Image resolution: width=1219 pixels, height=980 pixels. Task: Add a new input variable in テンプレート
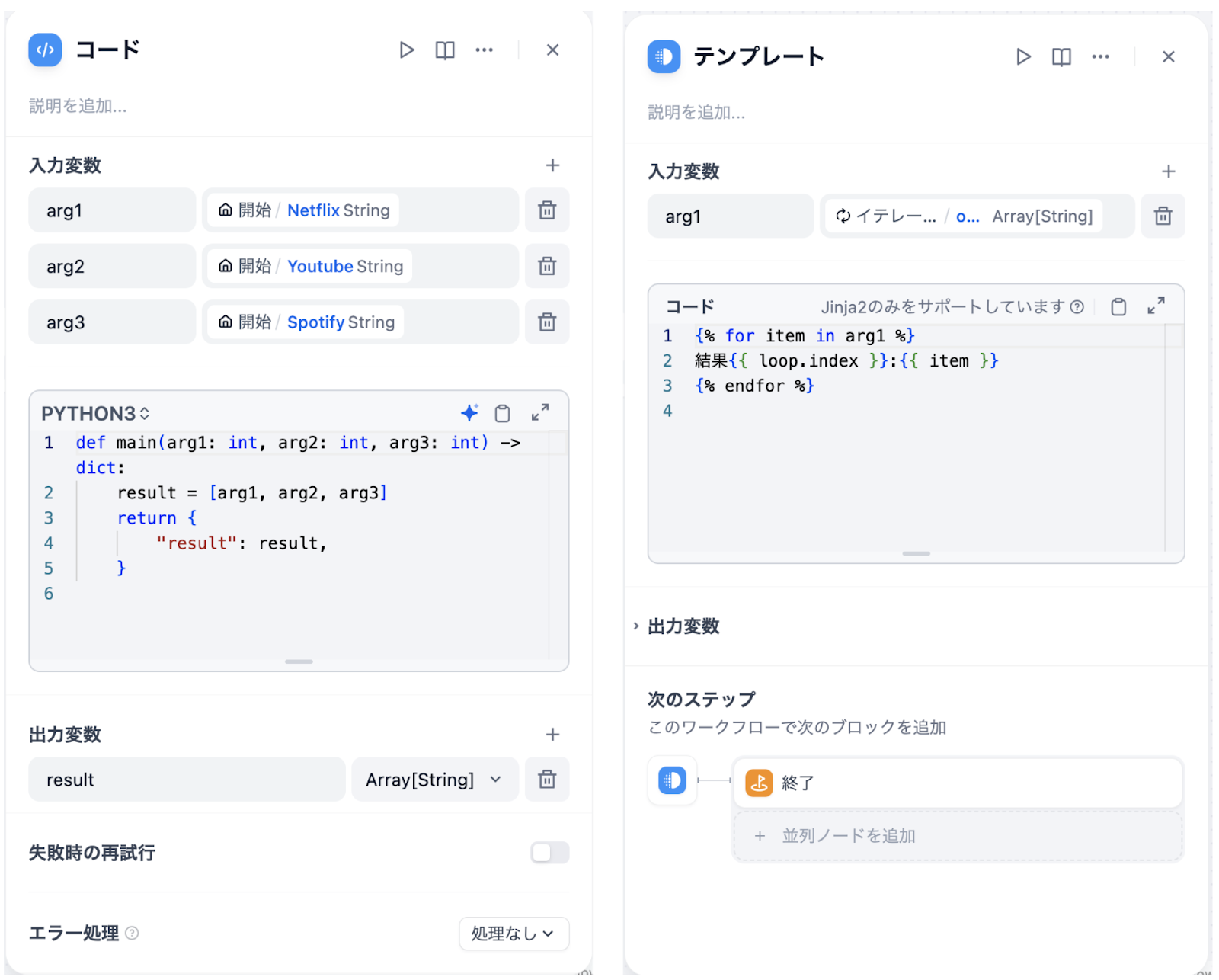tap(1168, 171)
